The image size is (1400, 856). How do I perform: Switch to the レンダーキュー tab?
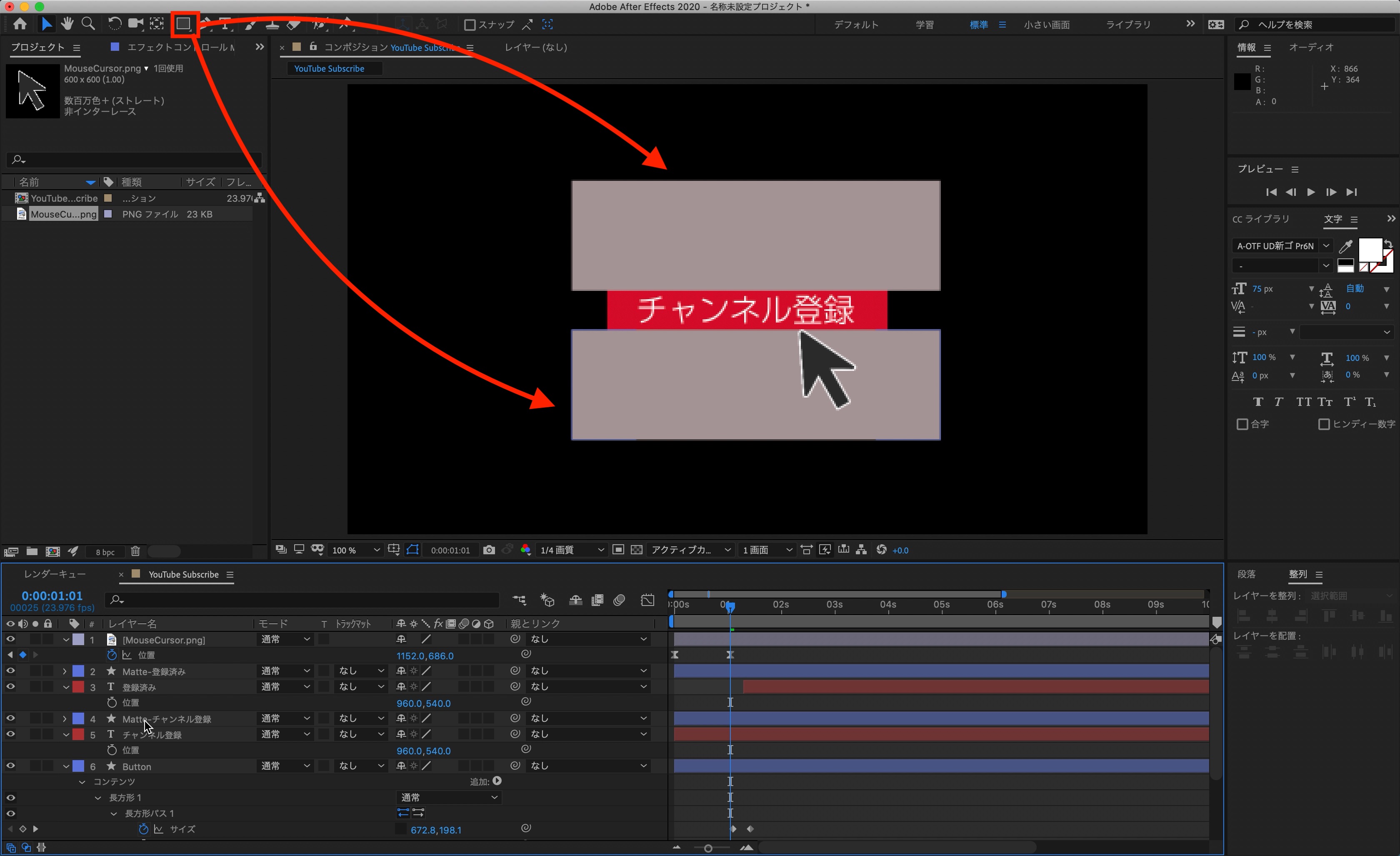55,574
